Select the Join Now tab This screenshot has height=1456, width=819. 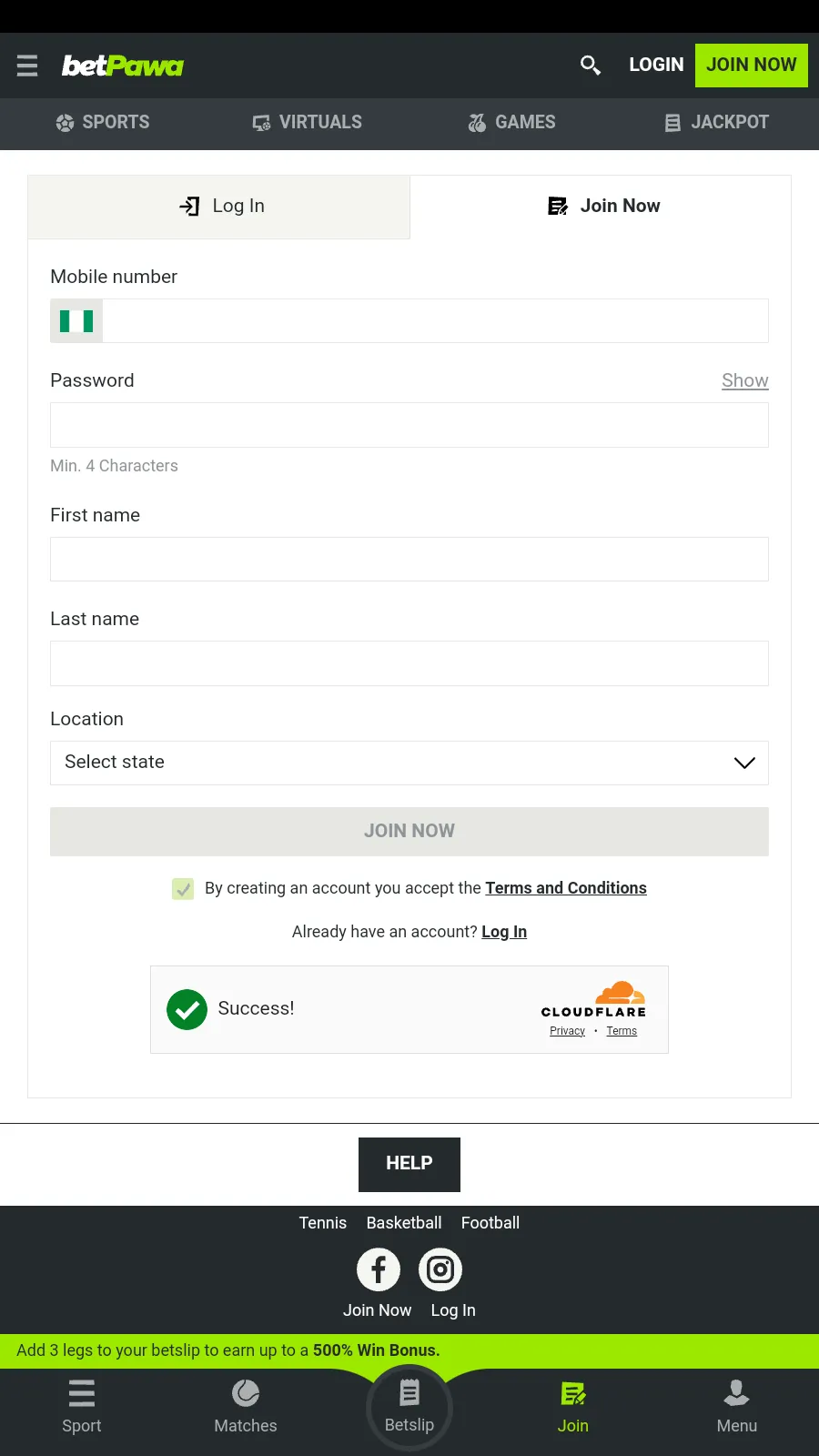(x=602, y=207)
